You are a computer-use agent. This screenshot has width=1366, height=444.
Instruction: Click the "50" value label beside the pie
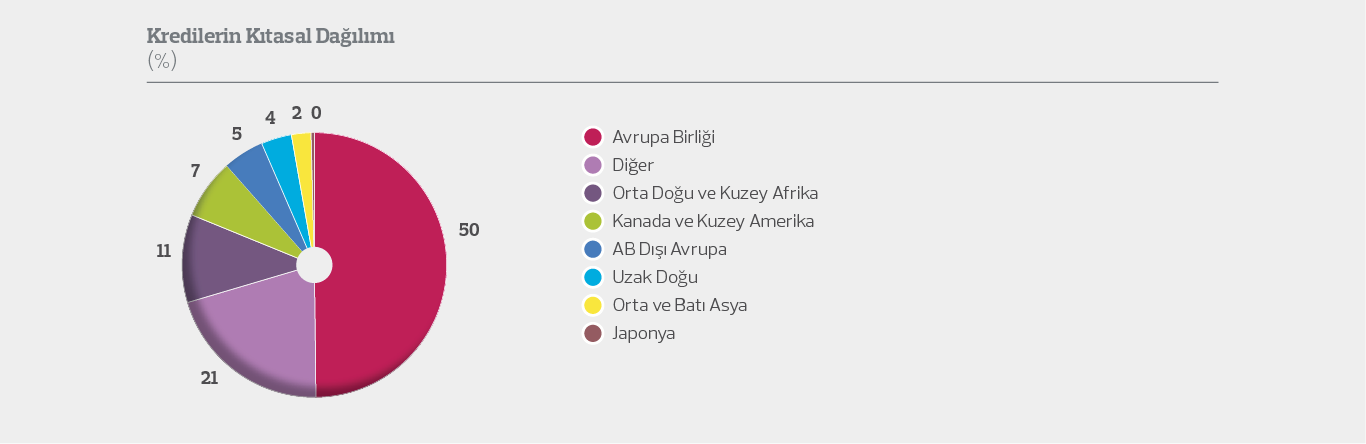[x=469, y=230]
